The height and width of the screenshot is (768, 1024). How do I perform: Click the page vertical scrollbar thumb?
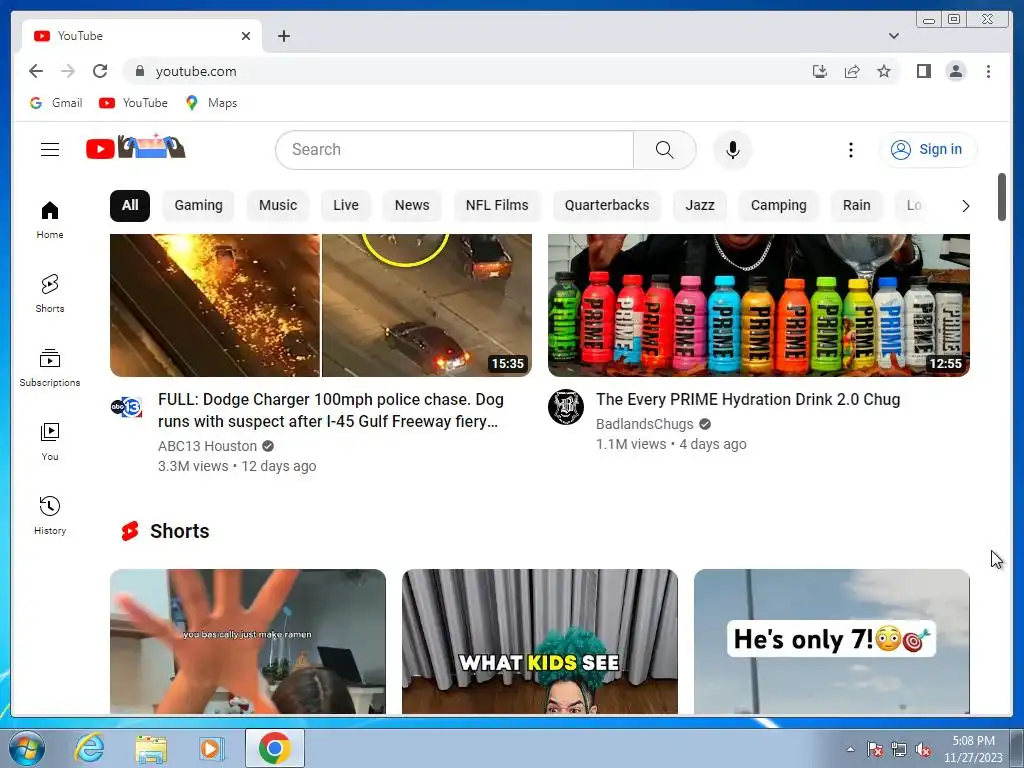pyautogui.click(x=1001, y=197)
